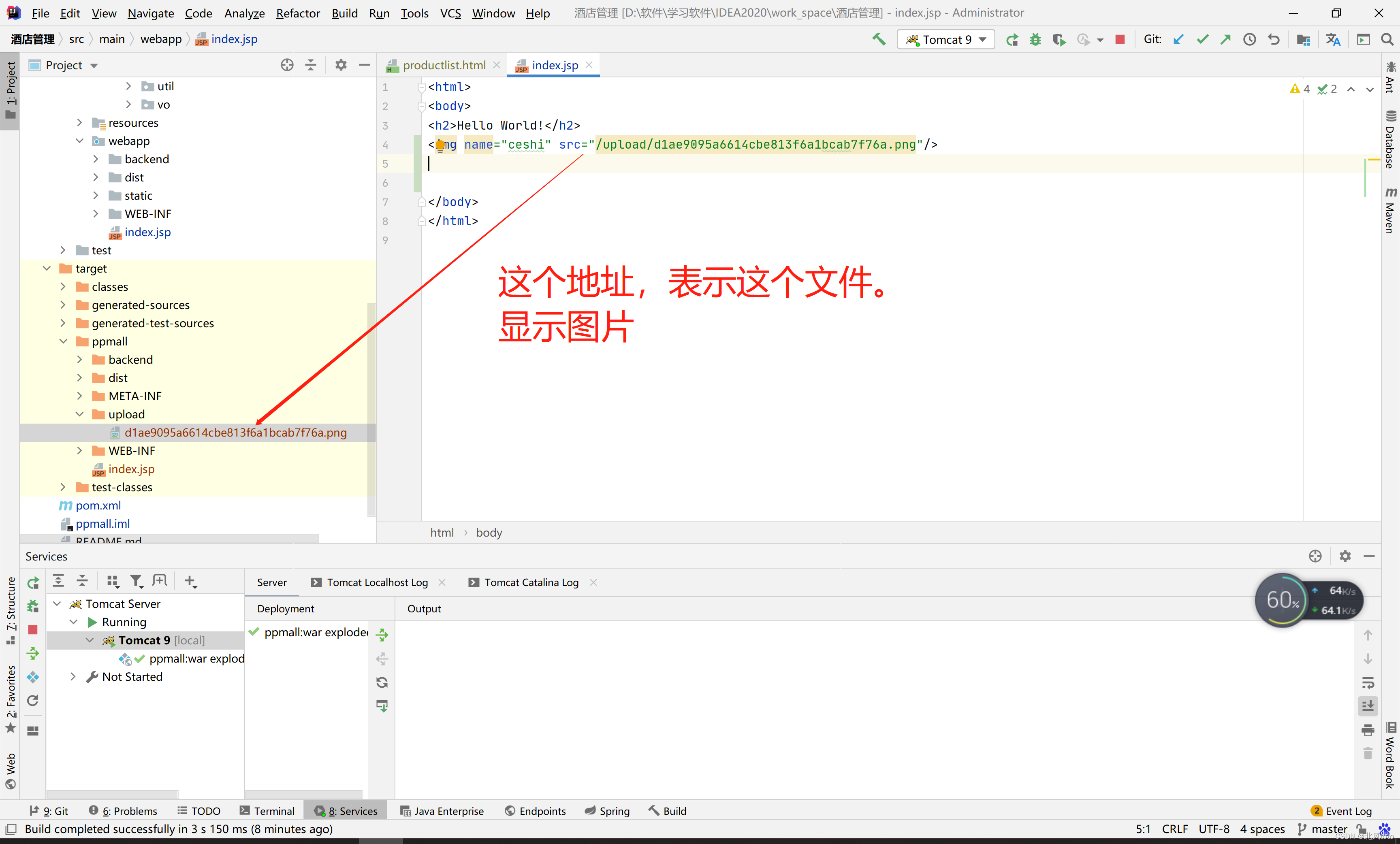Toggle the 6: Problems tool window button
Image resolution: width=1400 pixels, height=844 pixels.
click(123, 810)
